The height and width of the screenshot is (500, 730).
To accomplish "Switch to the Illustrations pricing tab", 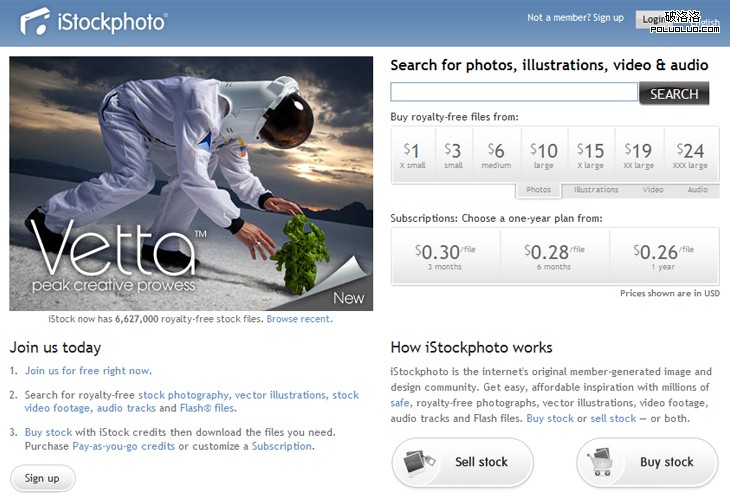I will 596,189.
